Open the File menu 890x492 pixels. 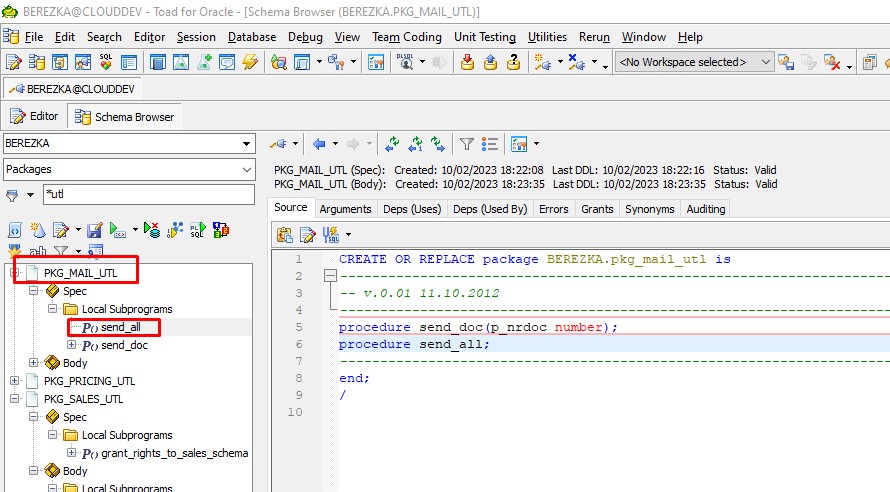tap(33, 37)
